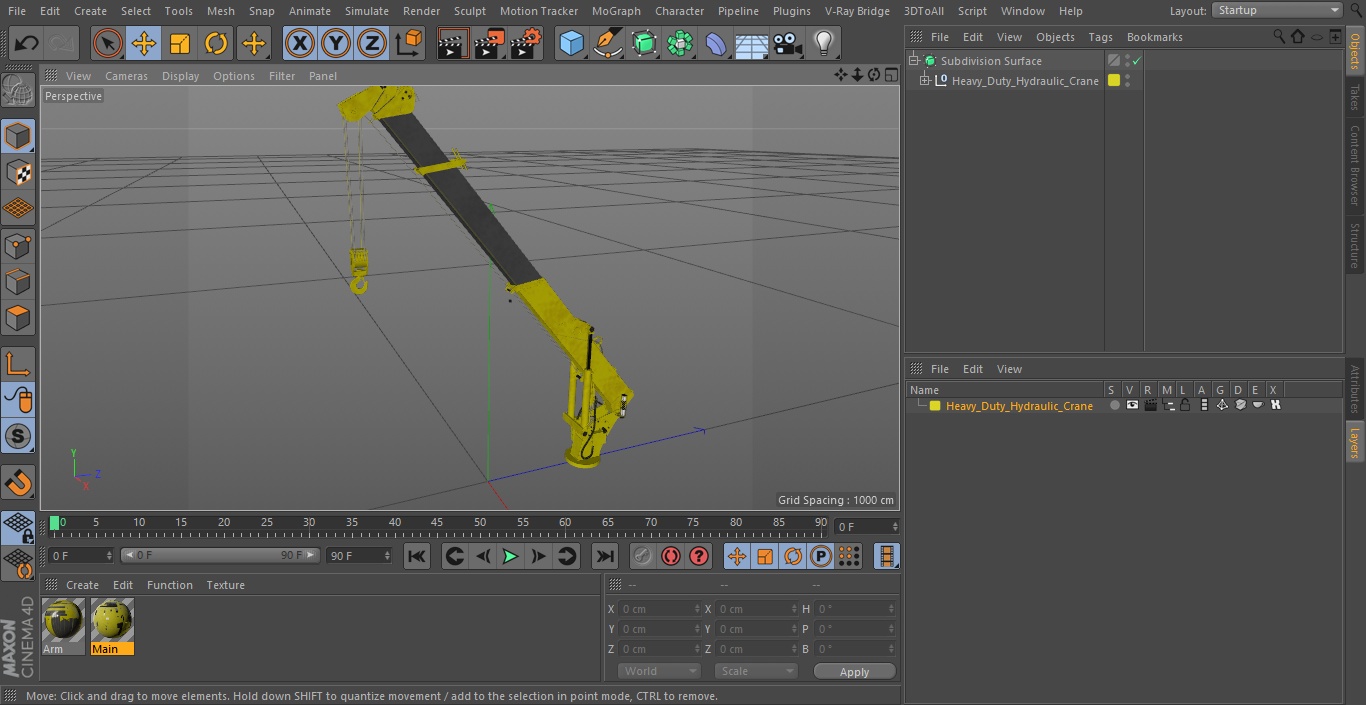
Task: Open Edit Render Settings icon
Action: [x=525, y=43]
